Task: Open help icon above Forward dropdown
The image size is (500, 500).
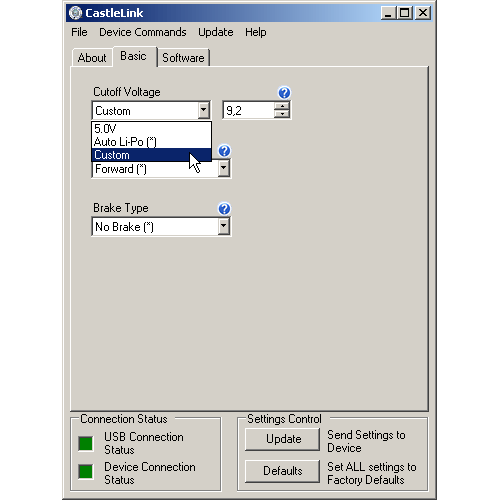Action: [224, 151]
